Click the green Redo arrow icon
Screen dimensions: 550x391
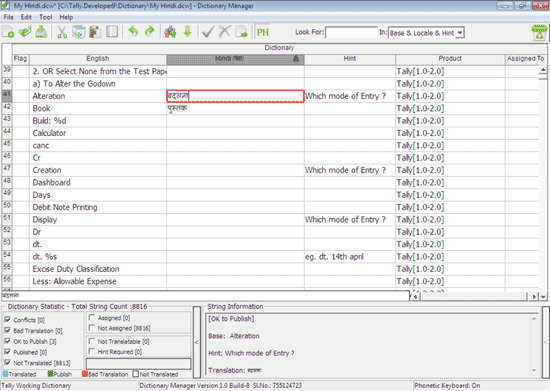[150, 32]
